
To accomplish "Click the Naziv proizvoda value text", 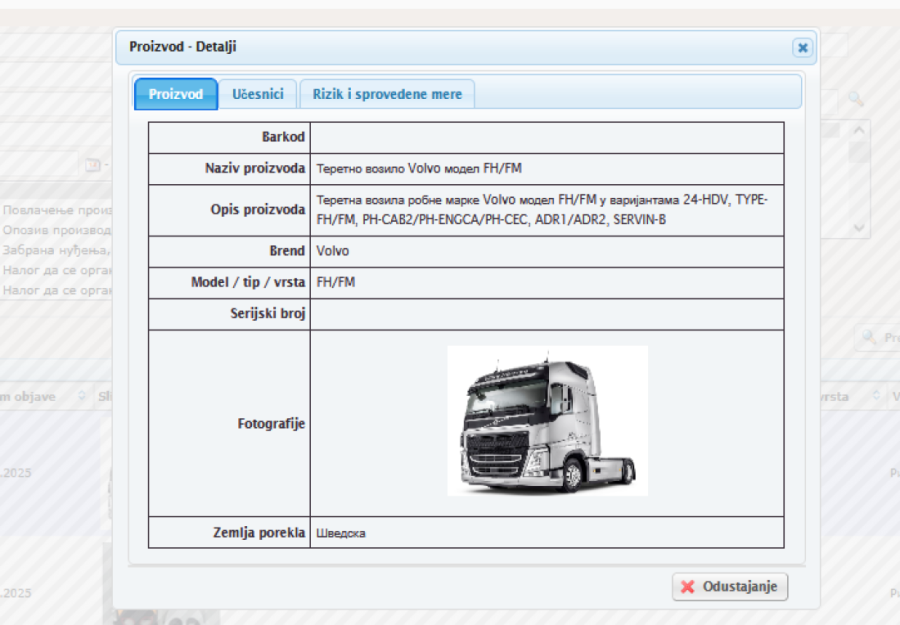I will coord(418,169).
